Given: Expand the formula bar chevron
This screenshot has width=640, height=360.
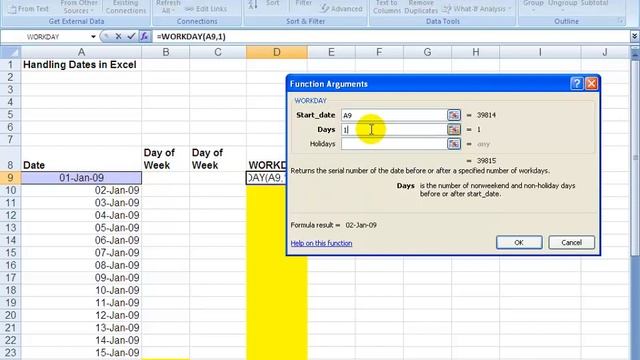Looking at the screenshot, I should tap(634, 37).
